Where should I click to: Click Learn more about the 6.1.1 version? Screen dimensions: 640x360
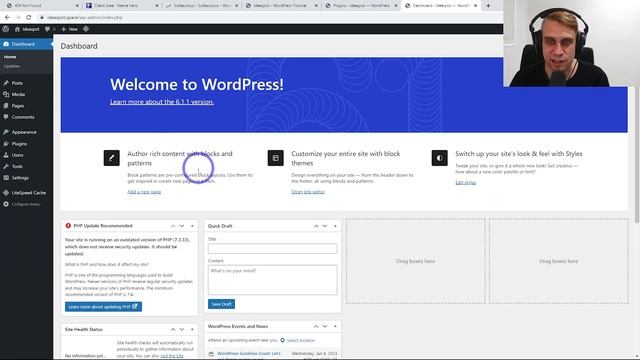coord(162,102)
